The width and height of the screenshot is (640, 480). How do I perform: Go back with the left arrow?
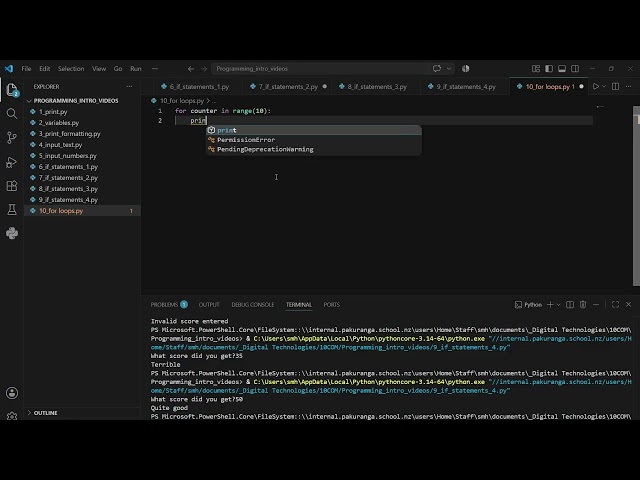point(191,69)
